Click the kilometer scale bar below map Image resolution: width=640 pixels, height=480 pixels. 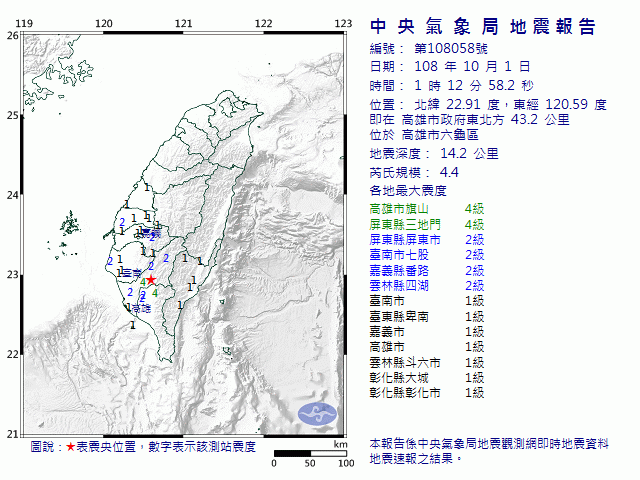point(310,453)
